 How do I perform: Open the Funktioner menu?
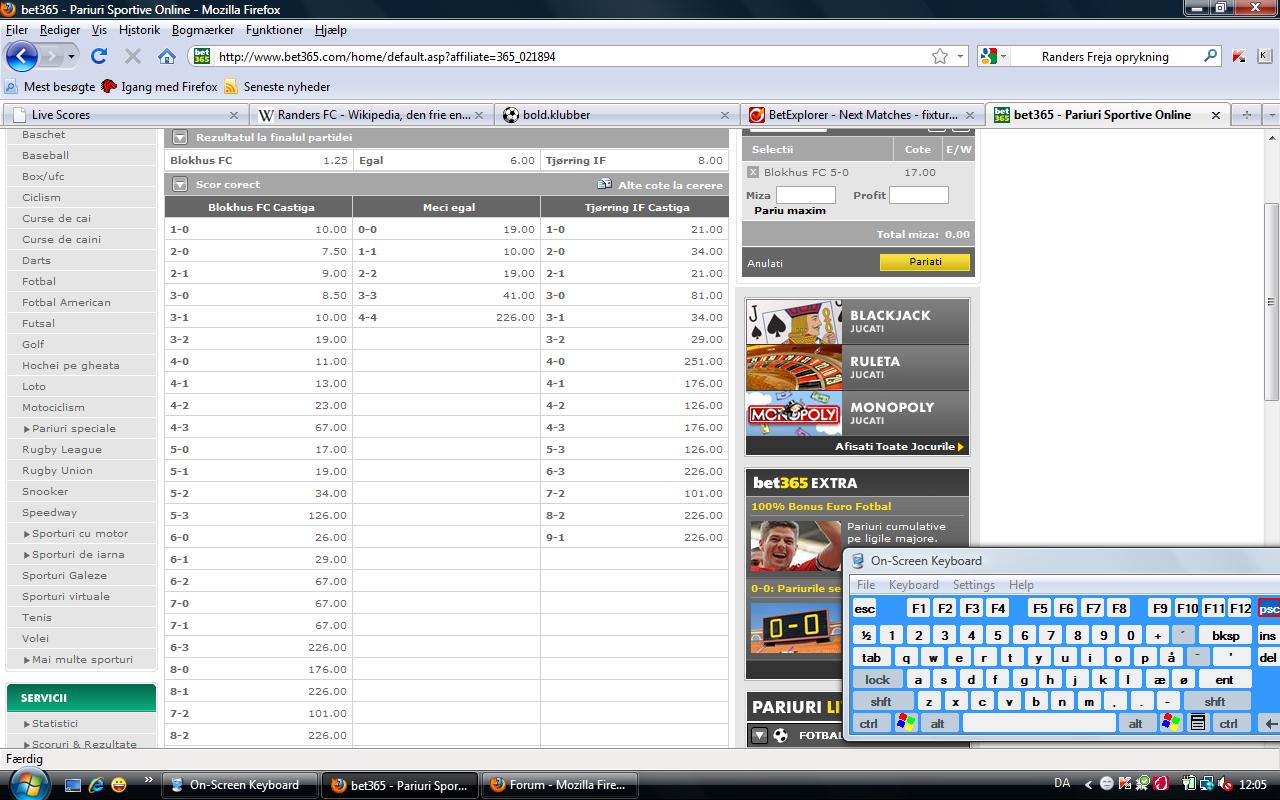pyautogui.click(x=275, y=30)
